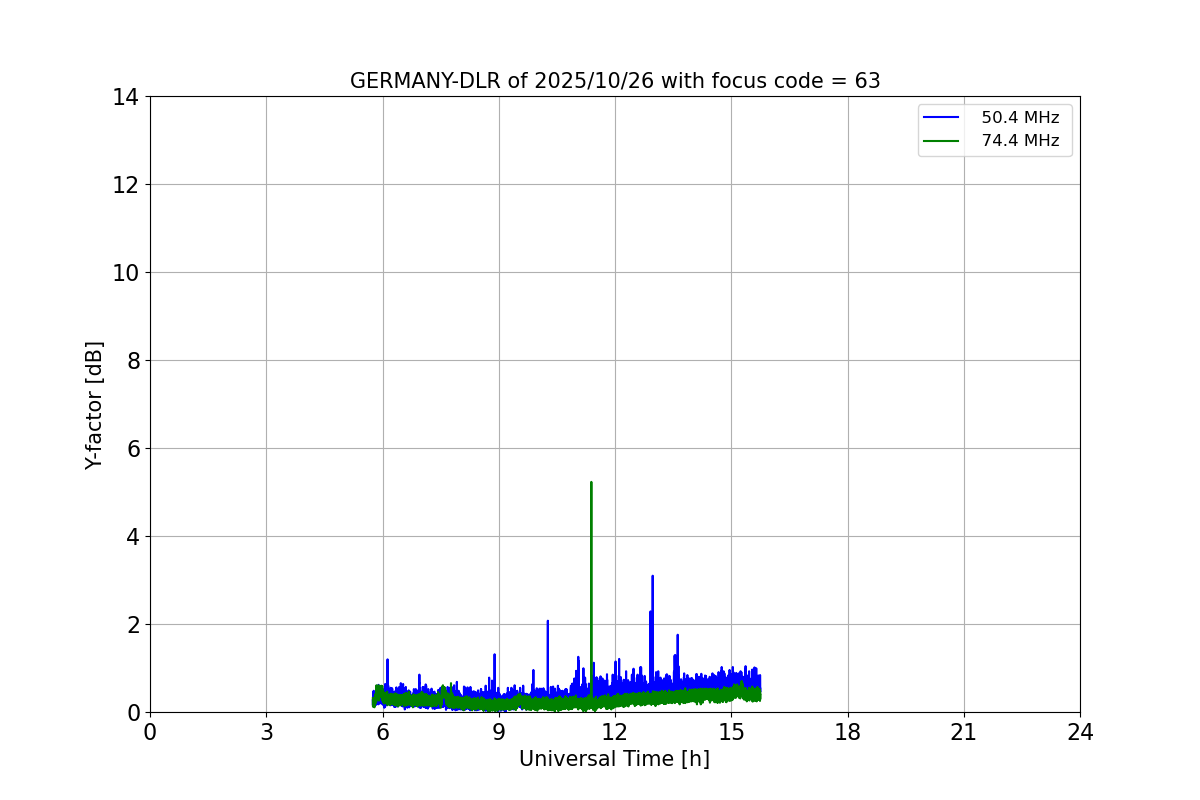Image resolution: width=1200 pixels, height=800 pixels.
Task: Click x-axis tick label 24
Action: coord(1080,733)
